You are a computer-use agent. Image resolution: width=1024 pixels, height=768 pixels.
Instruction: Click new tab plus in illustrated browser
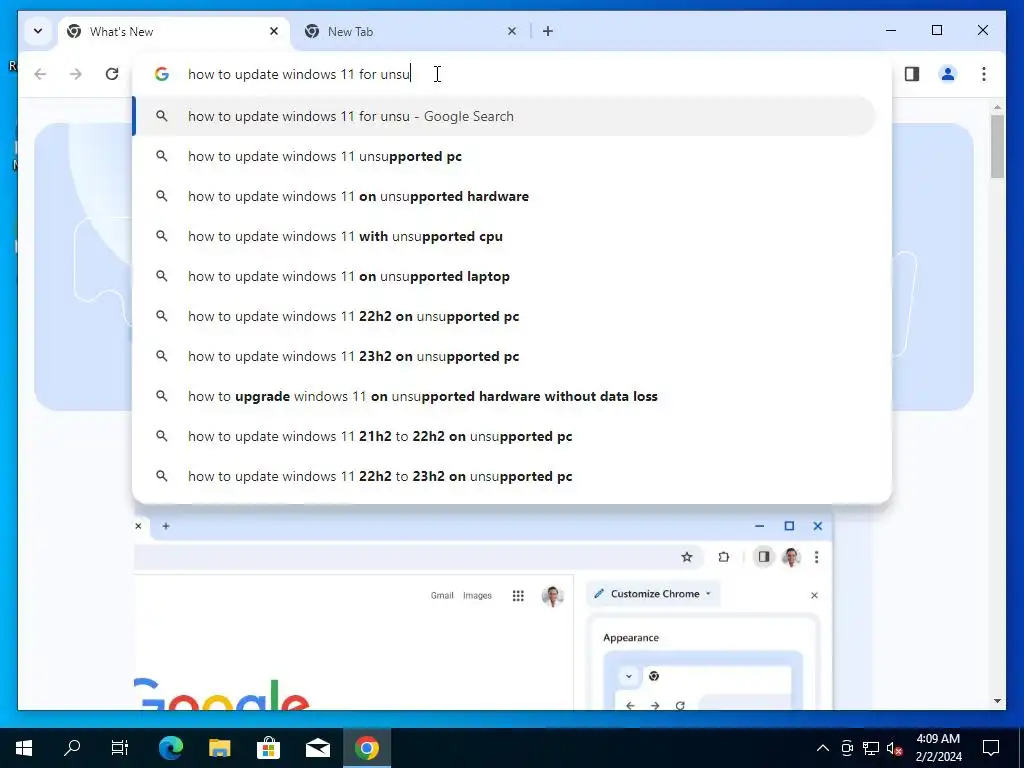click(166, 526)
